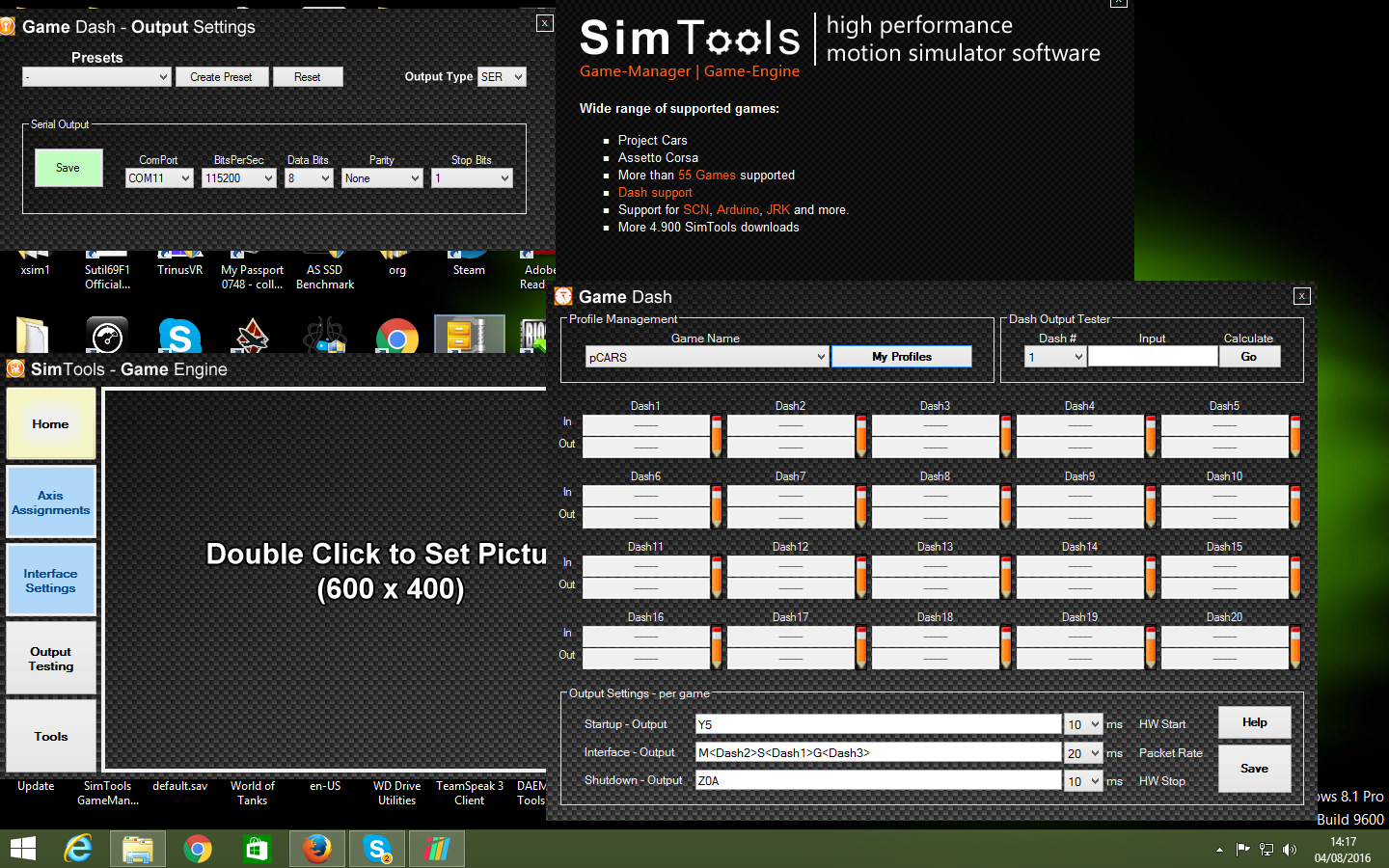Expand the BitsPerSec dropdown showing 115200
The width and height of the screenshot is (1389, 868).
click(x=239, y=177)
